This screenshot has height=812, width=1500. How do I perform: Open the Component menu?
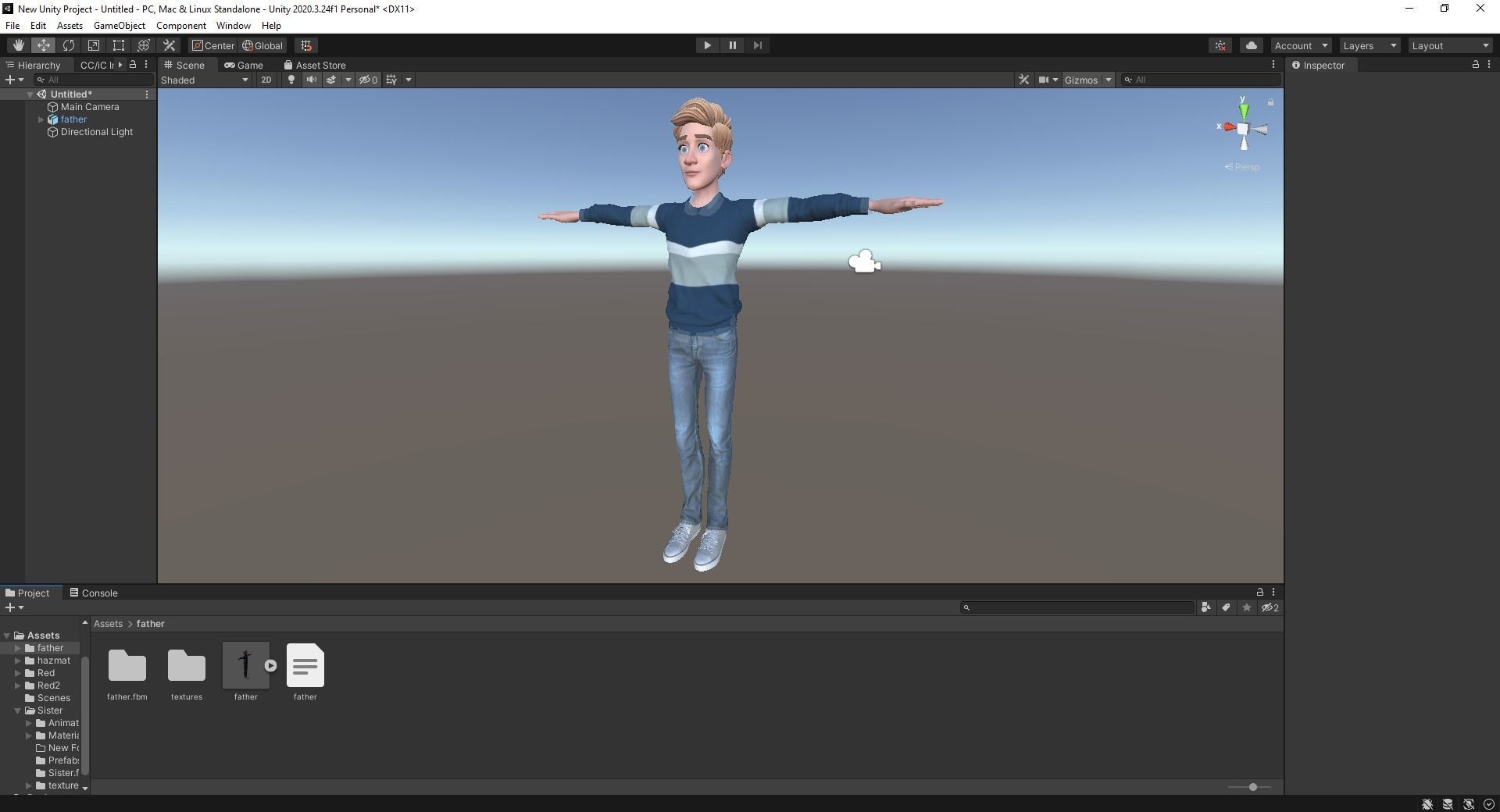181,26
